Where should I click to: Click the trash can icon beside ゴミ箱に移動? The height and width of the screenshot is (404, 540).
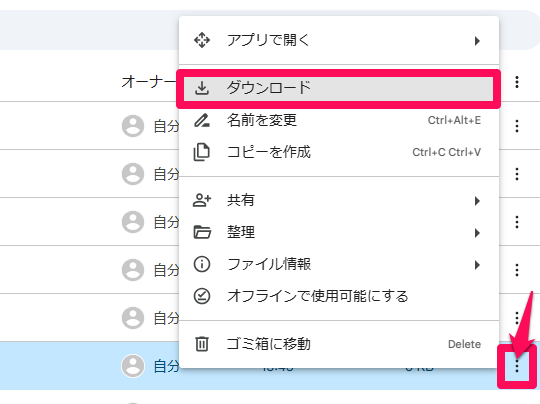tap(202, 344)
